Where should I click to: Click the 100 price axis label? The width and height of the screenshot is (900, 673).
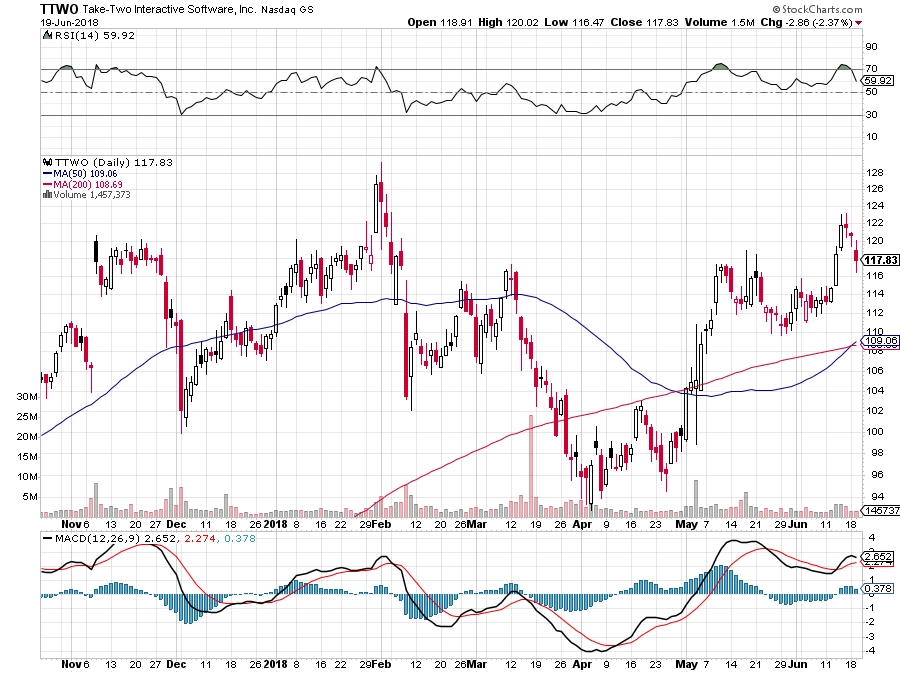click(x=875, y=431)
